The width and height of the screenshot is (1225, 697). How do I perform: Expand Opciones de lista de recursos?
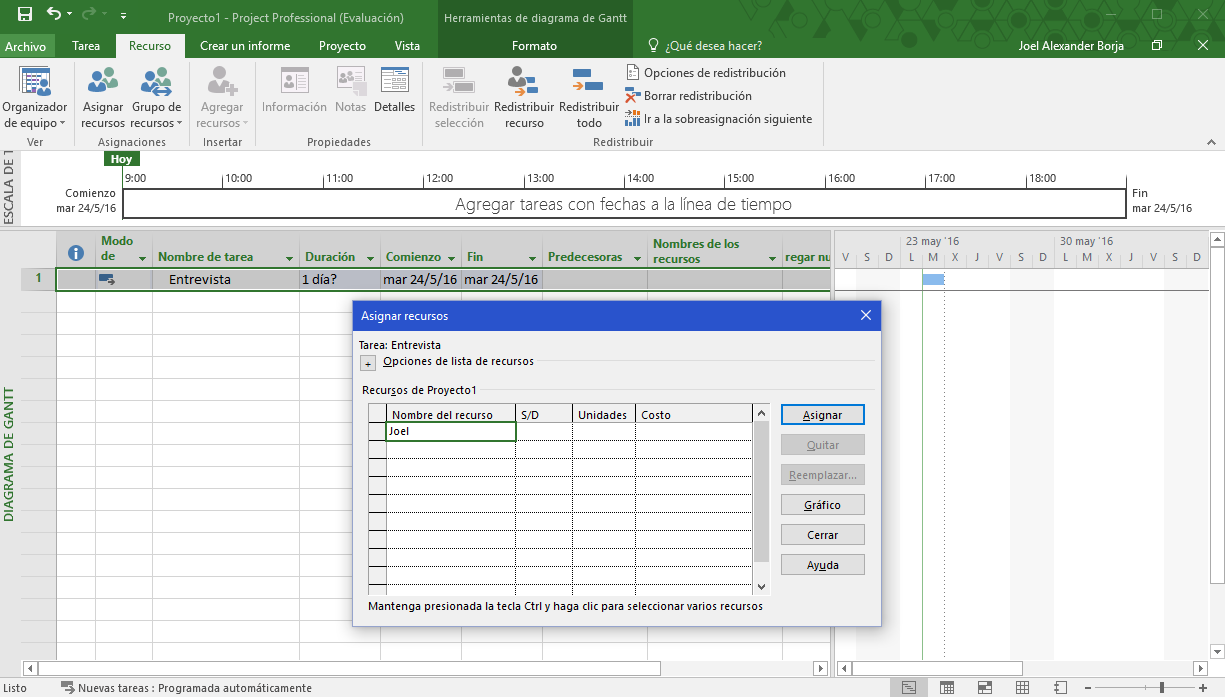(367, 363)
